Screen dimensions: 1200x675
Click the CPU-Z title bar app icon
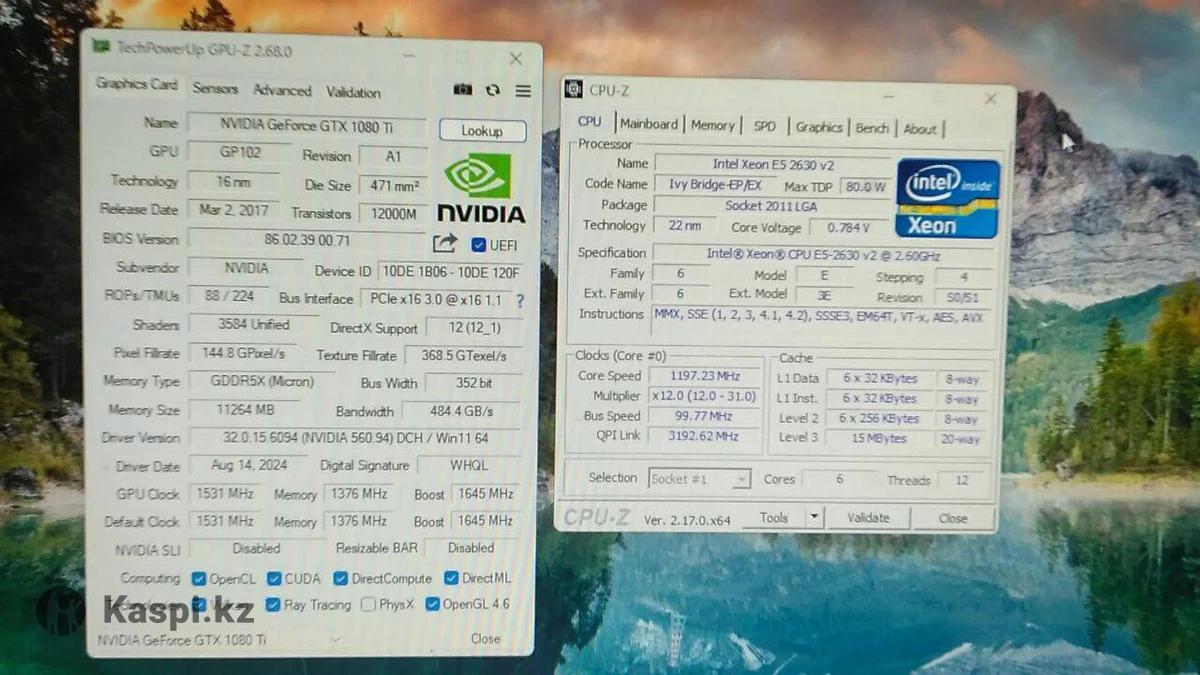point(574,90)
